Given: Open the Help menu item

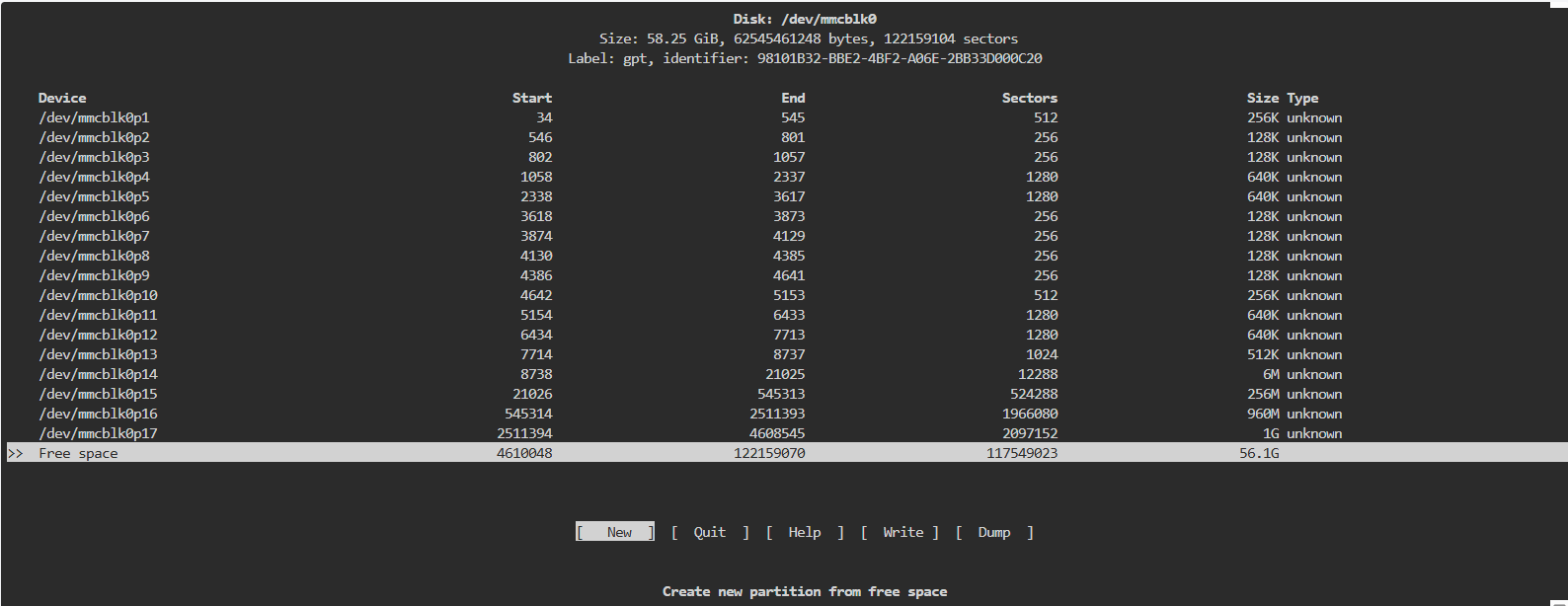Looking at the screenshot, I should pyautogui.click(x=804, y=532).
